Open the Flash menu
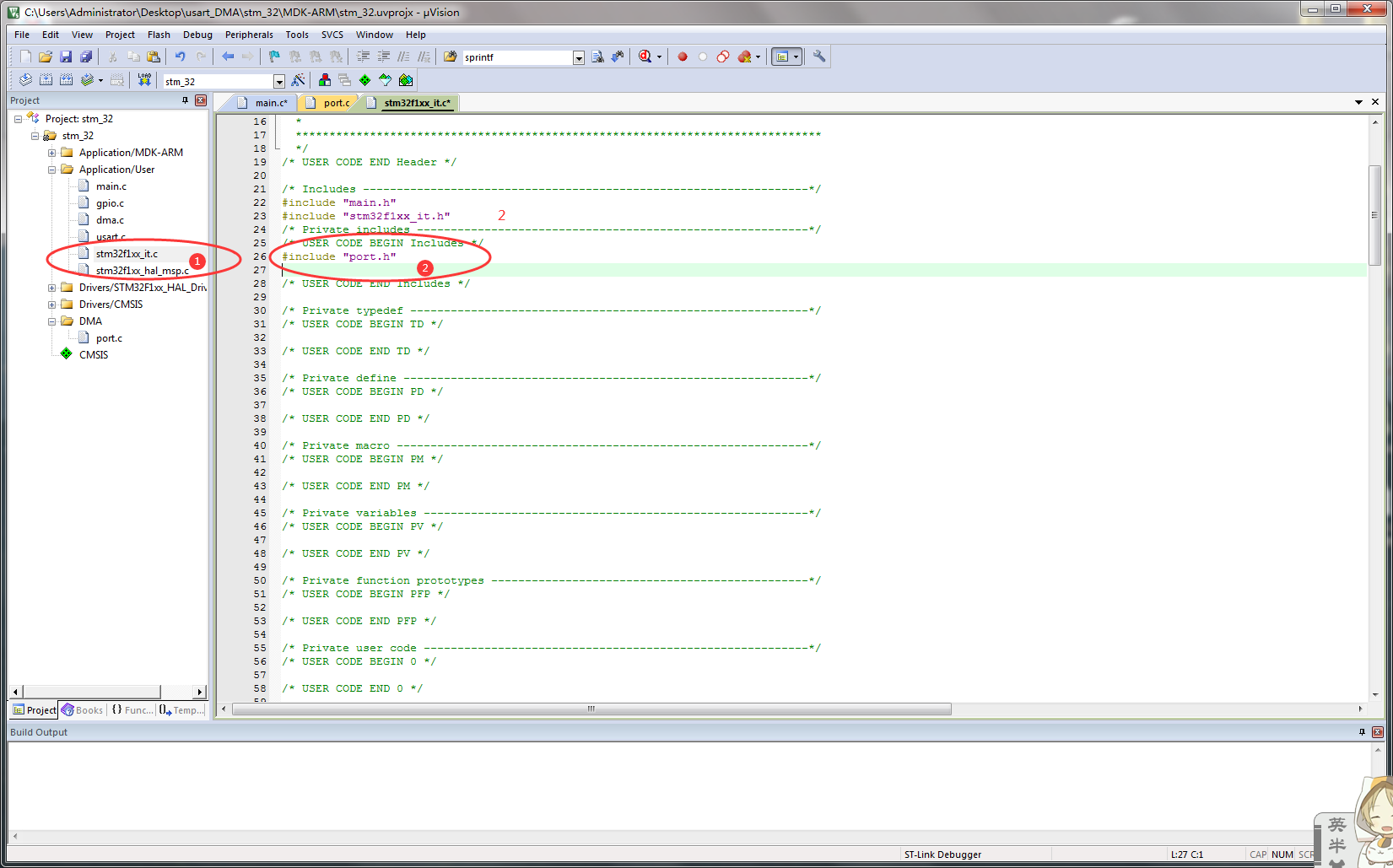The image size is (1393, 868). click(159, 35)
